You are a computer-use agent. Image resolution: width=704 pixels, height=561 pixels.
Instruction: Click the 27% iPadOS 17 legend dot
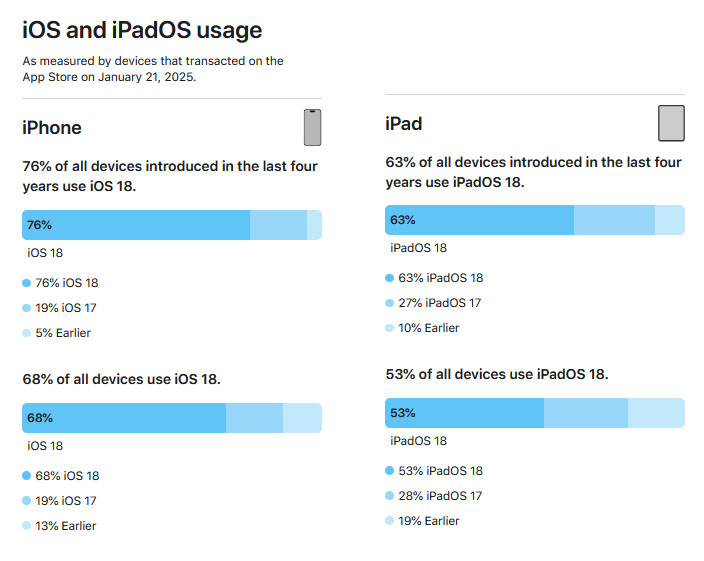(x=390, y=303)
